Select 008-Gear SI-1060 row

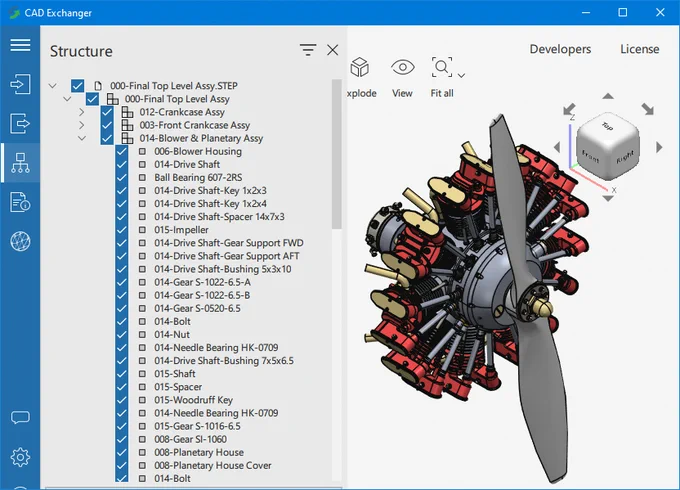pyautogui.click(x=190, y=439)
